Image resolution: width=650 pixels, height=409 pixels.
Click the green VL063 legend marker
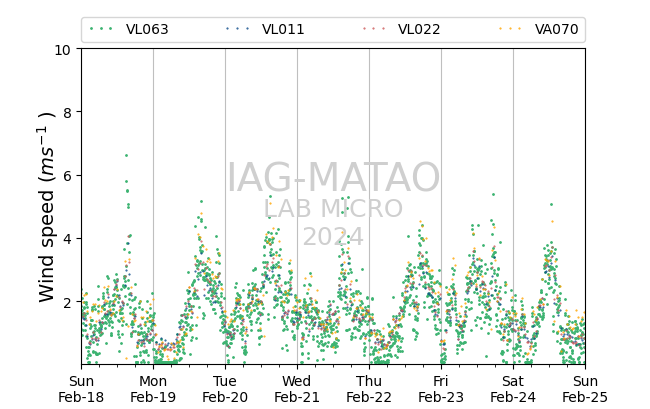(x=101, y=29)
